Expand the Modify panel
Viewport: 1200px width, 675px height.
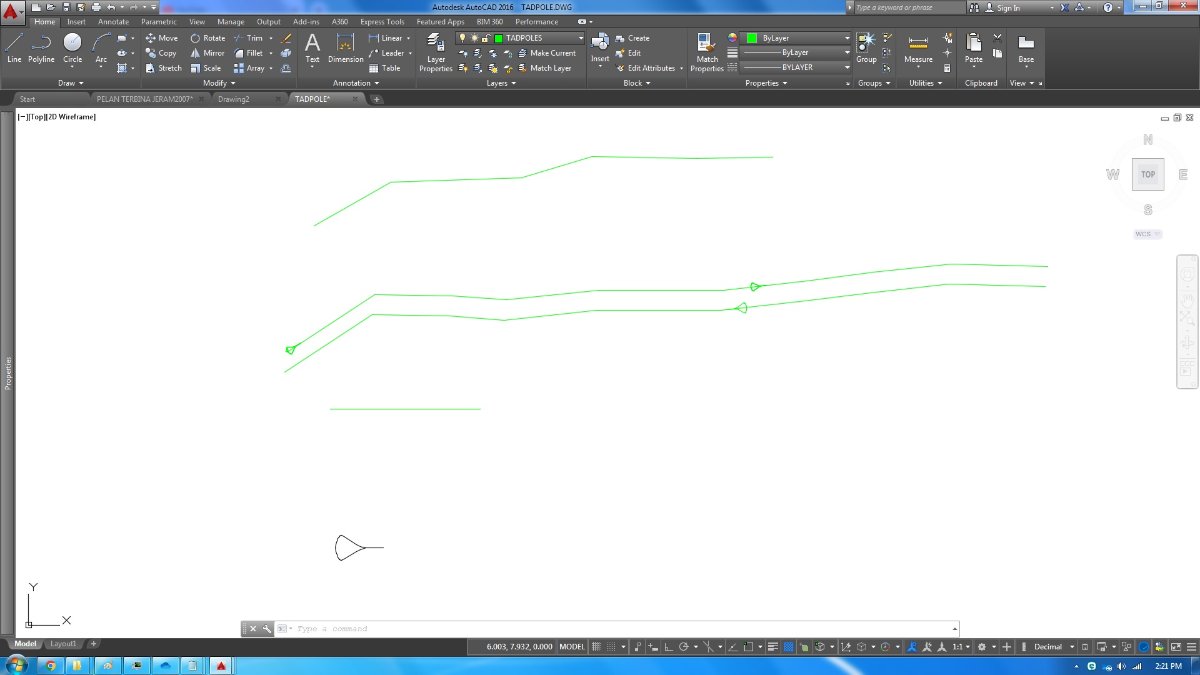[218, 83]
